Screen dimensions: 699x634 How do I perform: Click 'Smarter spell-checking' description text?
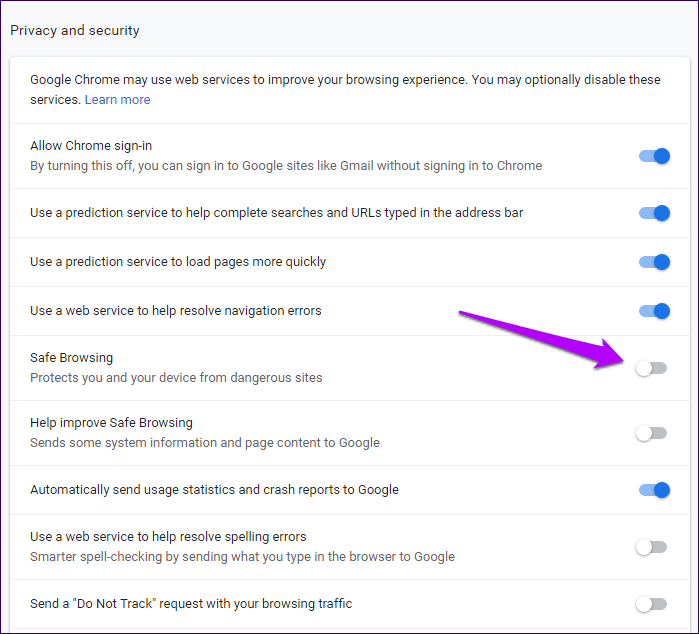click(243, 556)
